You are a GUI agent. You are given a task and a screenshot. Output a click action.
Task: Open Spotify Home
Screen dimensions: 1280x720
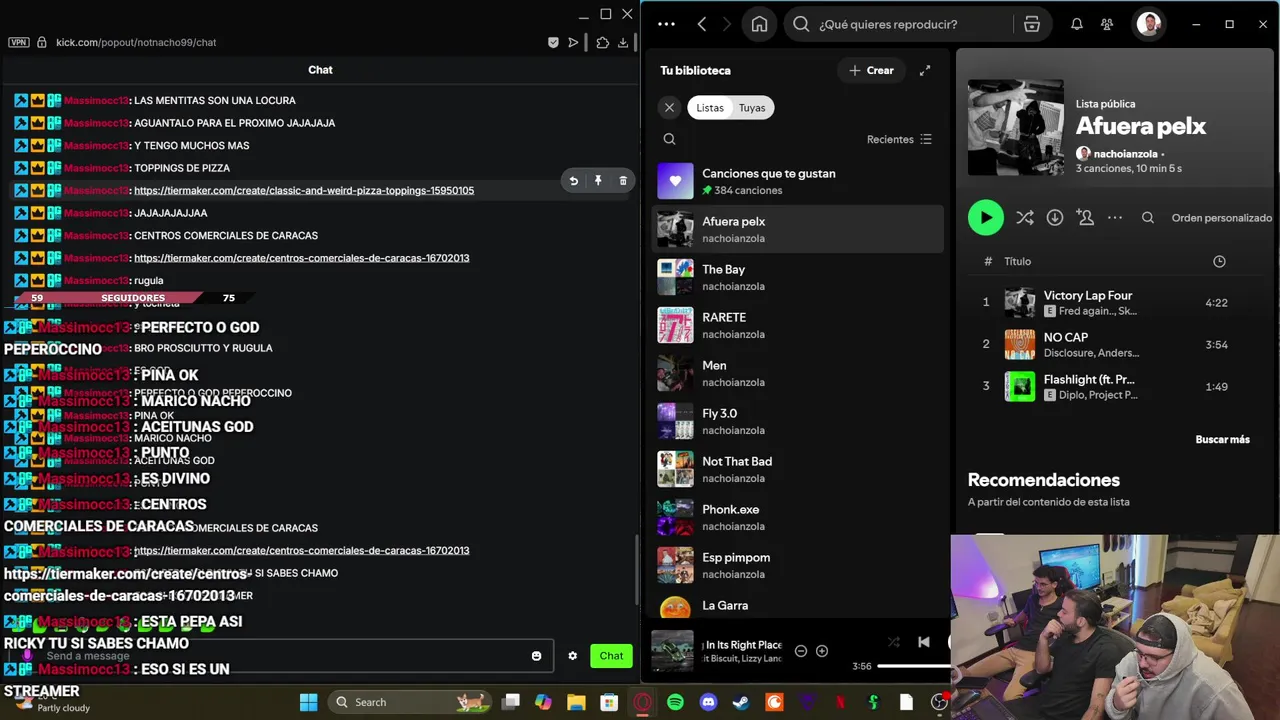[760, 24]
